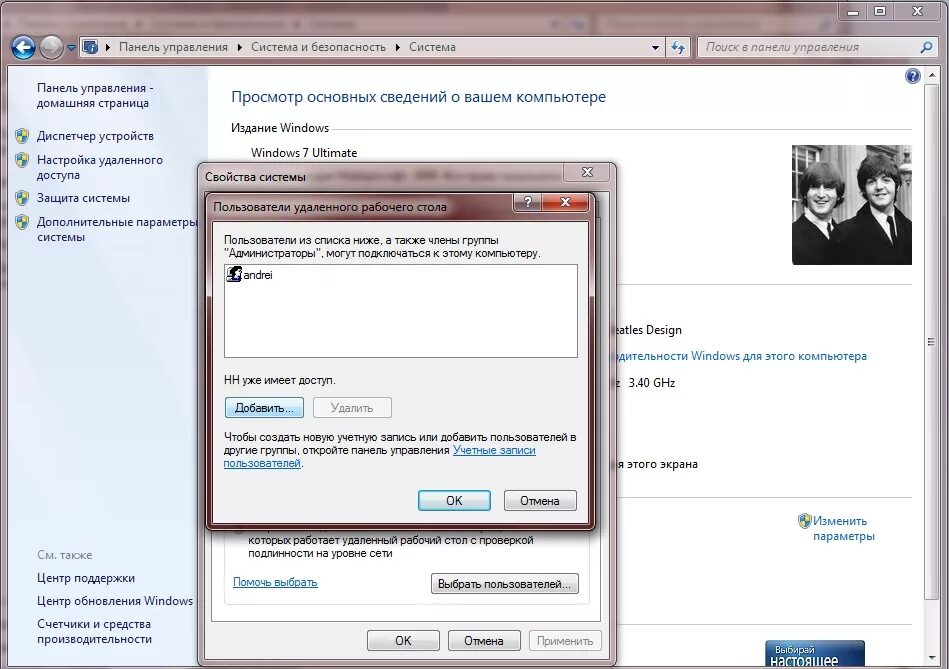Image resolution: width=949 pixels, height=669 pixels.
Task: Open Панель управления - домашняя страница
Action: [x=95, y=95]
